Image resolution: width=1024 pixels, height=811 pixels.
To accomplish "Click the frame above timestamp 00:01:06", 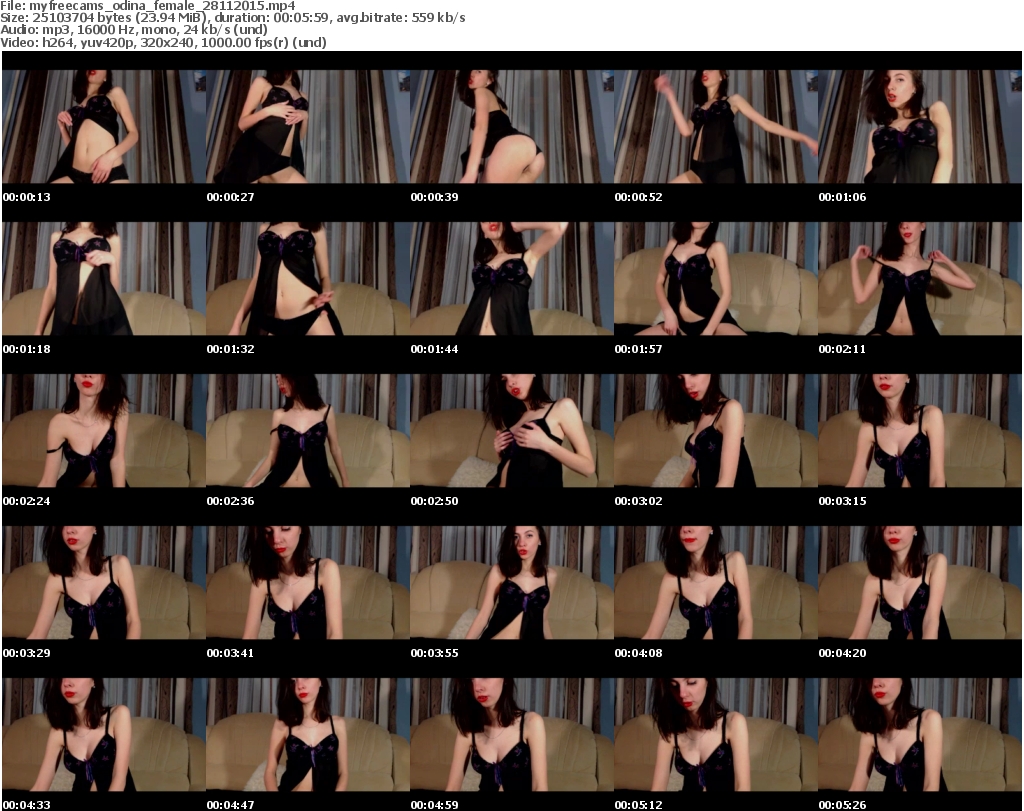I will pyautogui.click(x=920, y=127).
